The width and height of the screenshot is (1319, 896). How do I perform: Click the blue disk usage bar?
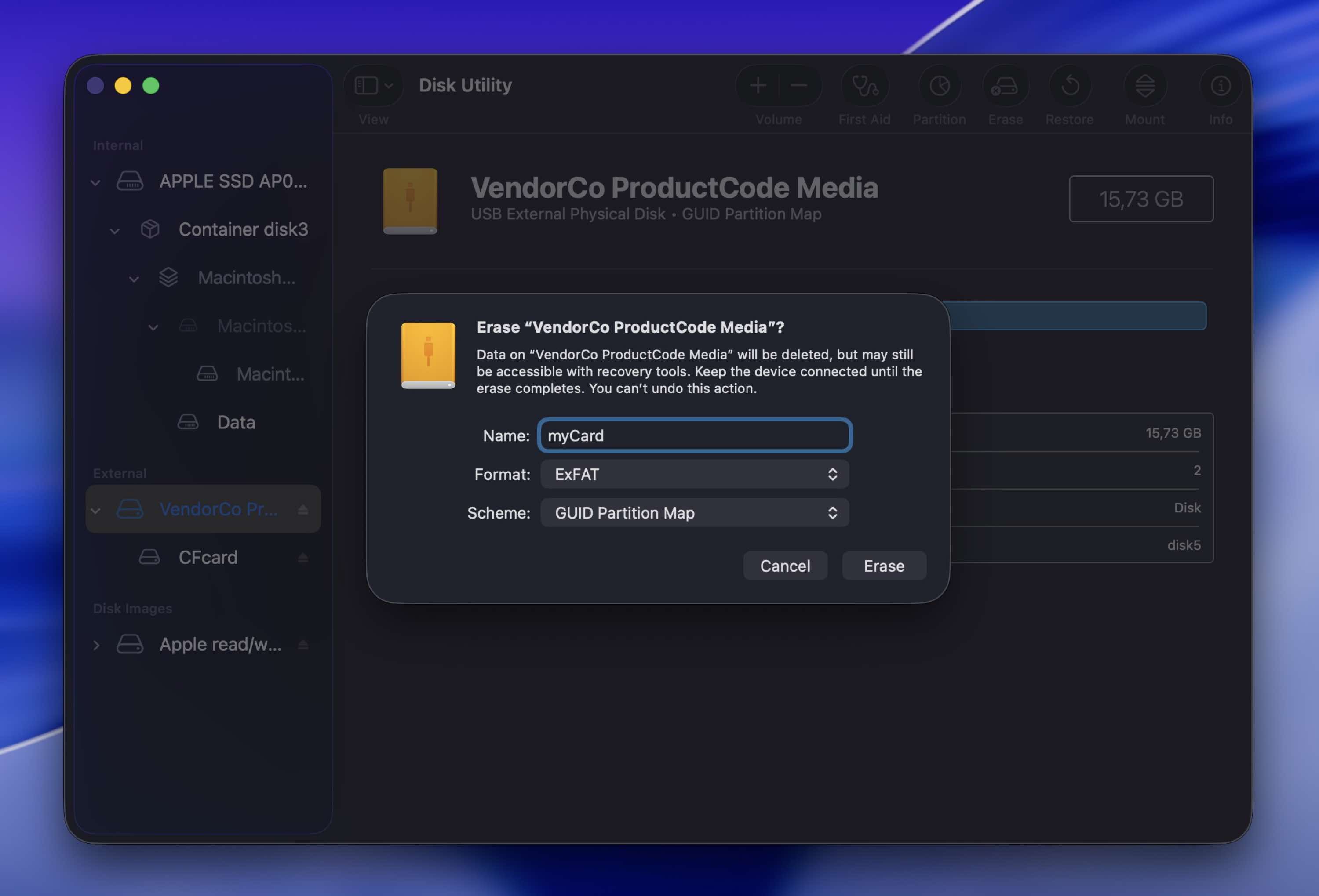coord(1078,316)
